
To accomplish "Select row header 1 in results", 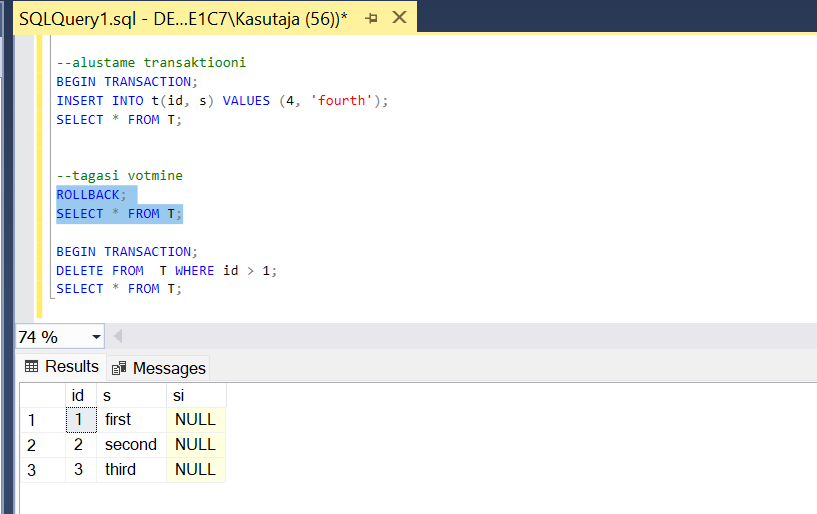I will point(43,420).
